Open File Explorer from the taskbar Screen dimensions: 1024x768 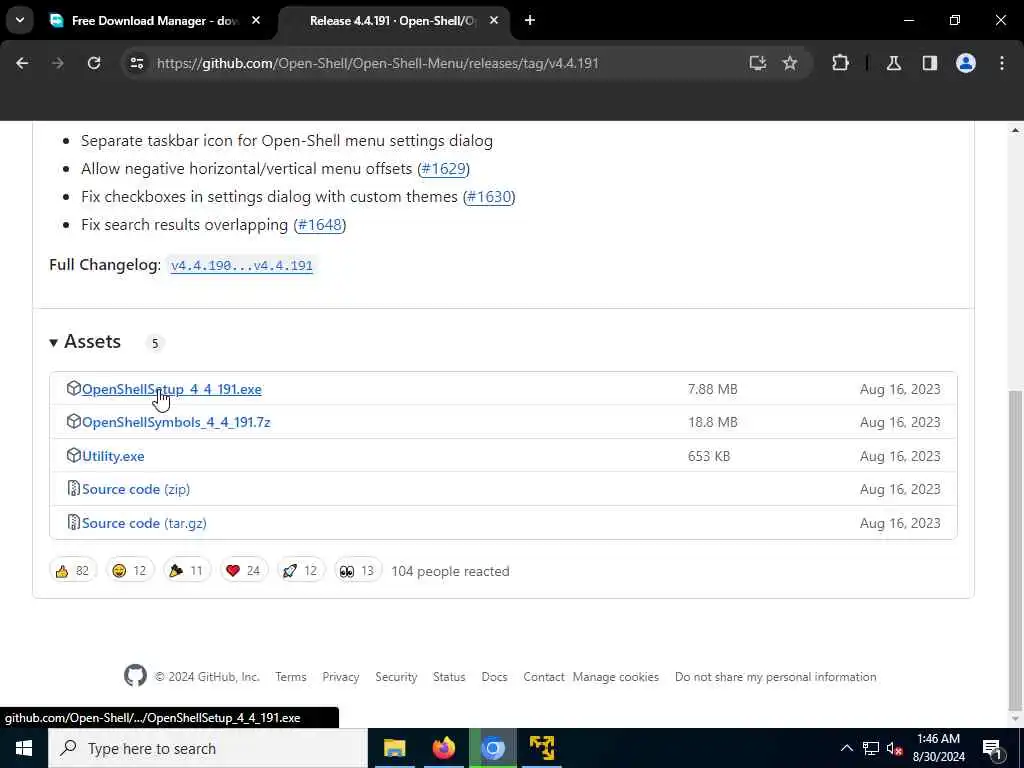point(394,748)
